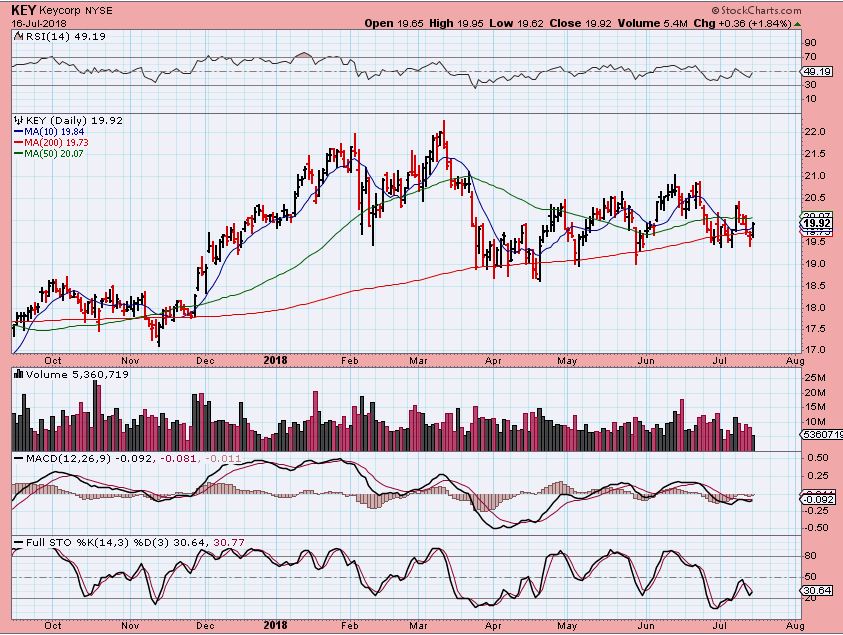Click the Mar label under price chart
843x635 pixels.
point(418,361)
